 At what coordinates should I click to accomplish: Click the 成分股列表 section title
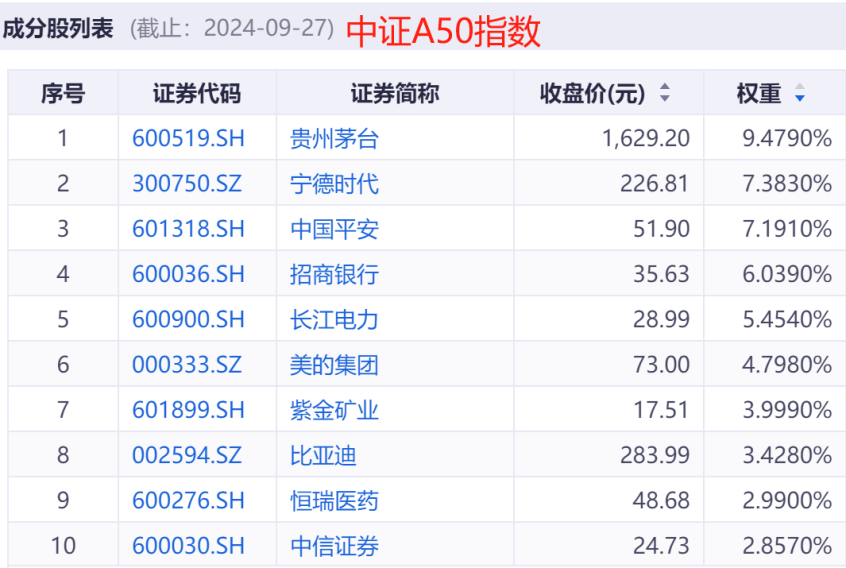(58, 28)
